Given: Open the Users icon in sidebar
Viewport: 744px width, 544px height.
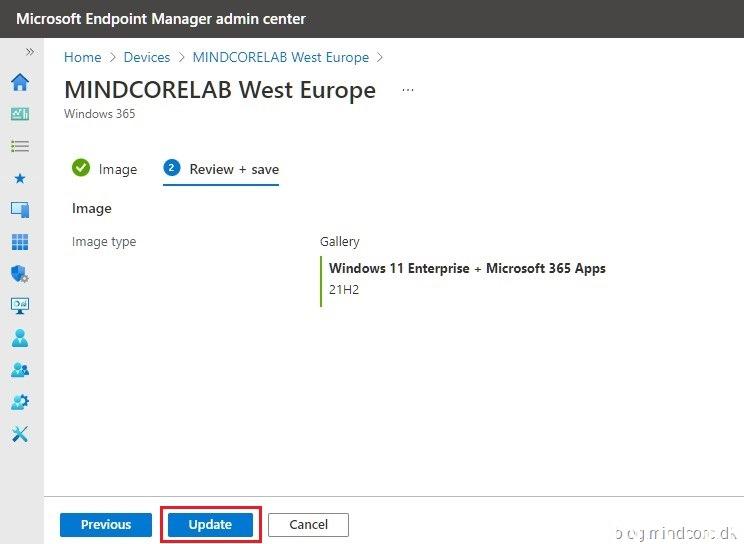Looking at the screenshot, I should (x=19, y=338).
